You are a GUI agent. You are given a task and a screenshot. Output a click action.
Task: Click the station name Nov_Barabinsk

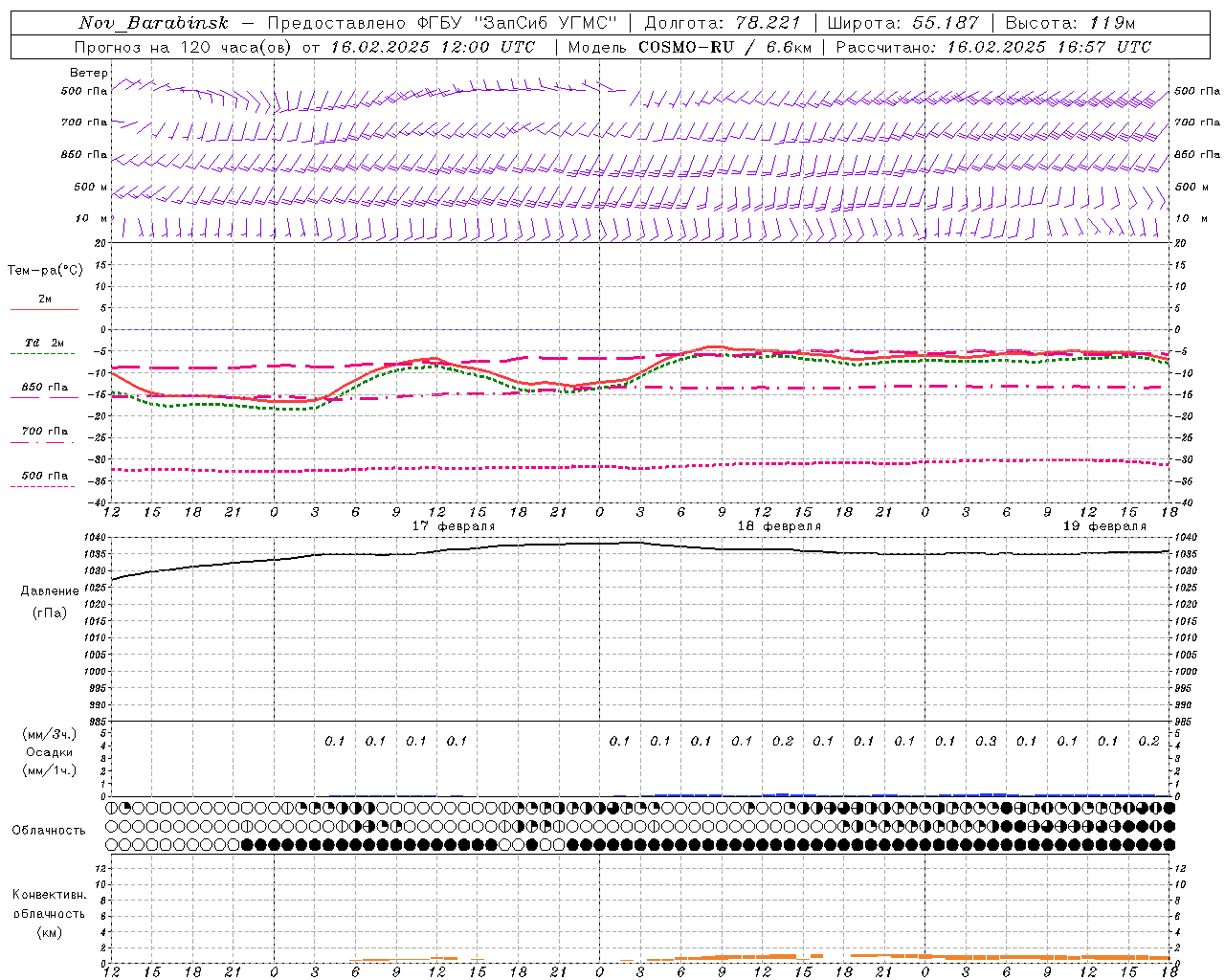click(153, 23)
